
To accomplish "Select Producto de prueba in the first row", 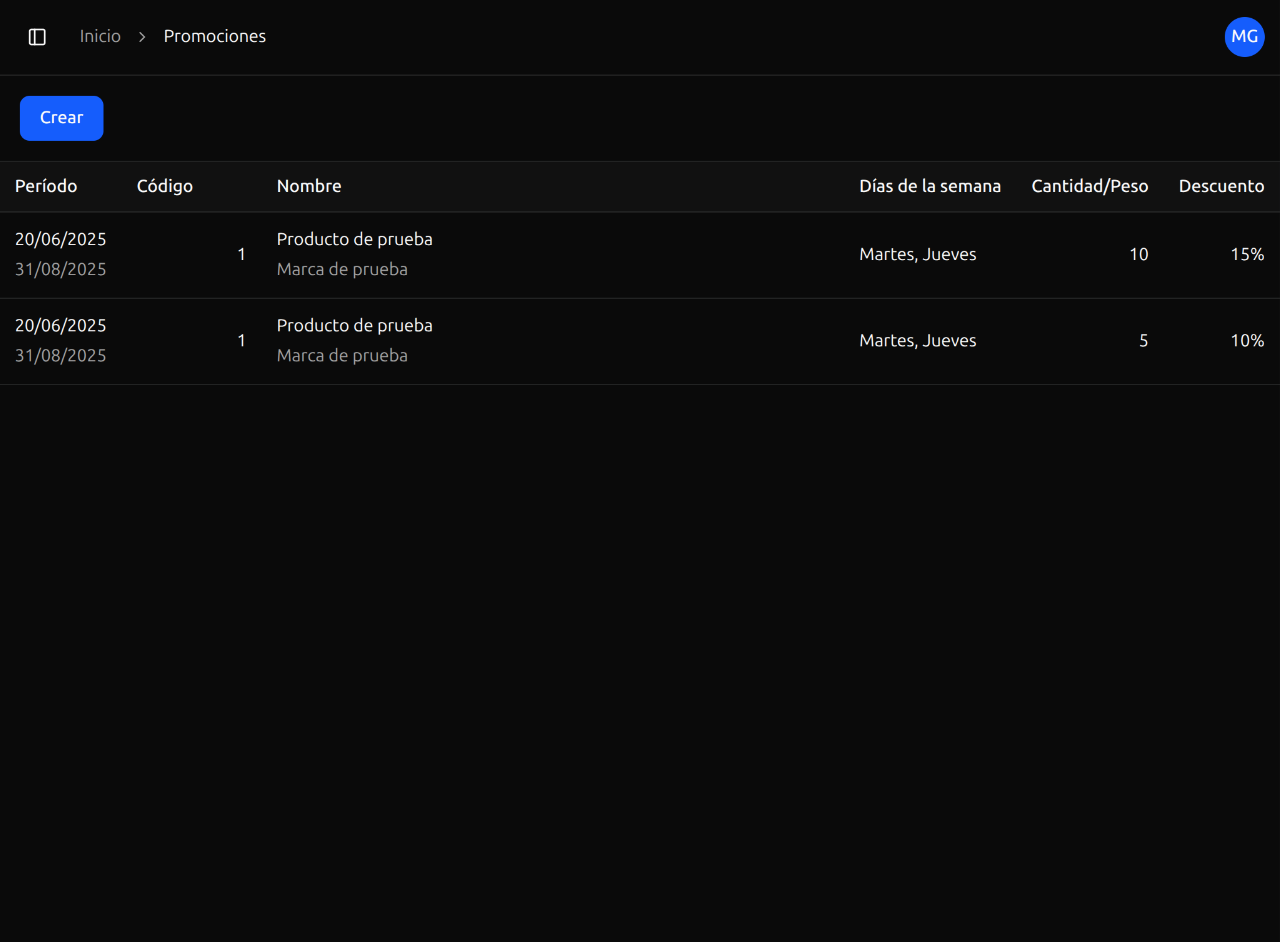I will [x=355, y=239].
